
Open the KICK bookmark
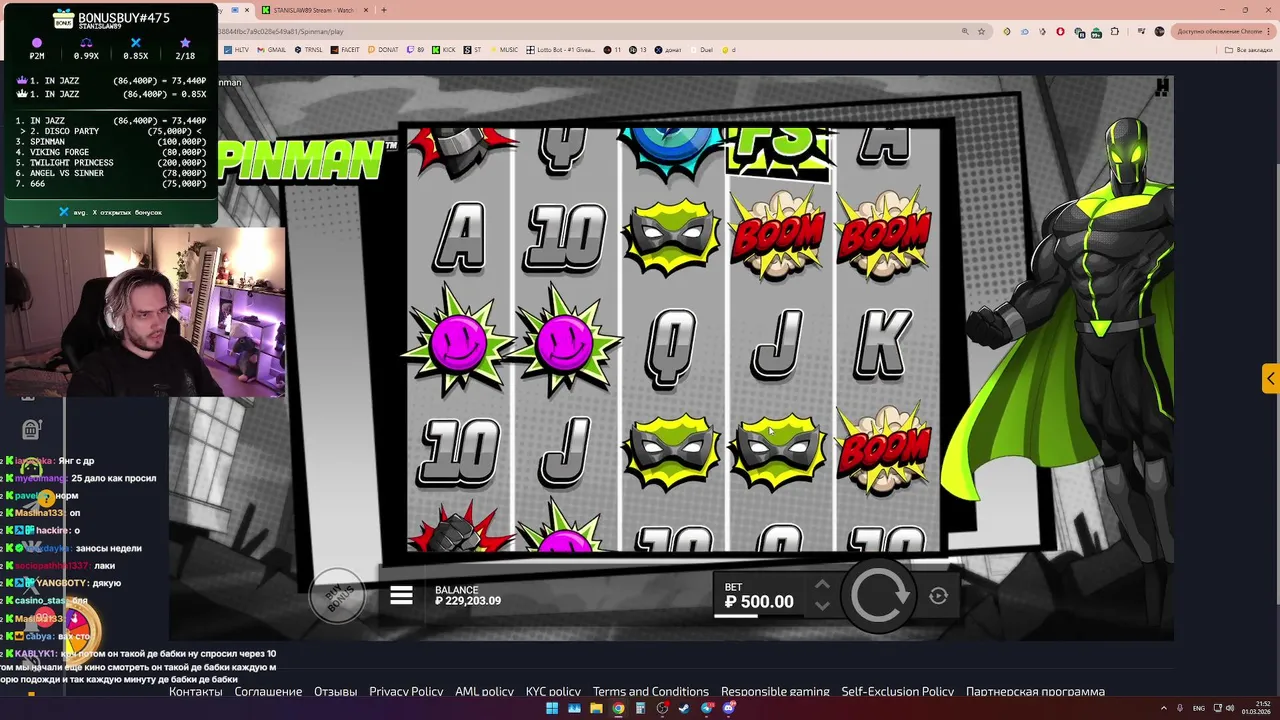(x=444, y=49)
